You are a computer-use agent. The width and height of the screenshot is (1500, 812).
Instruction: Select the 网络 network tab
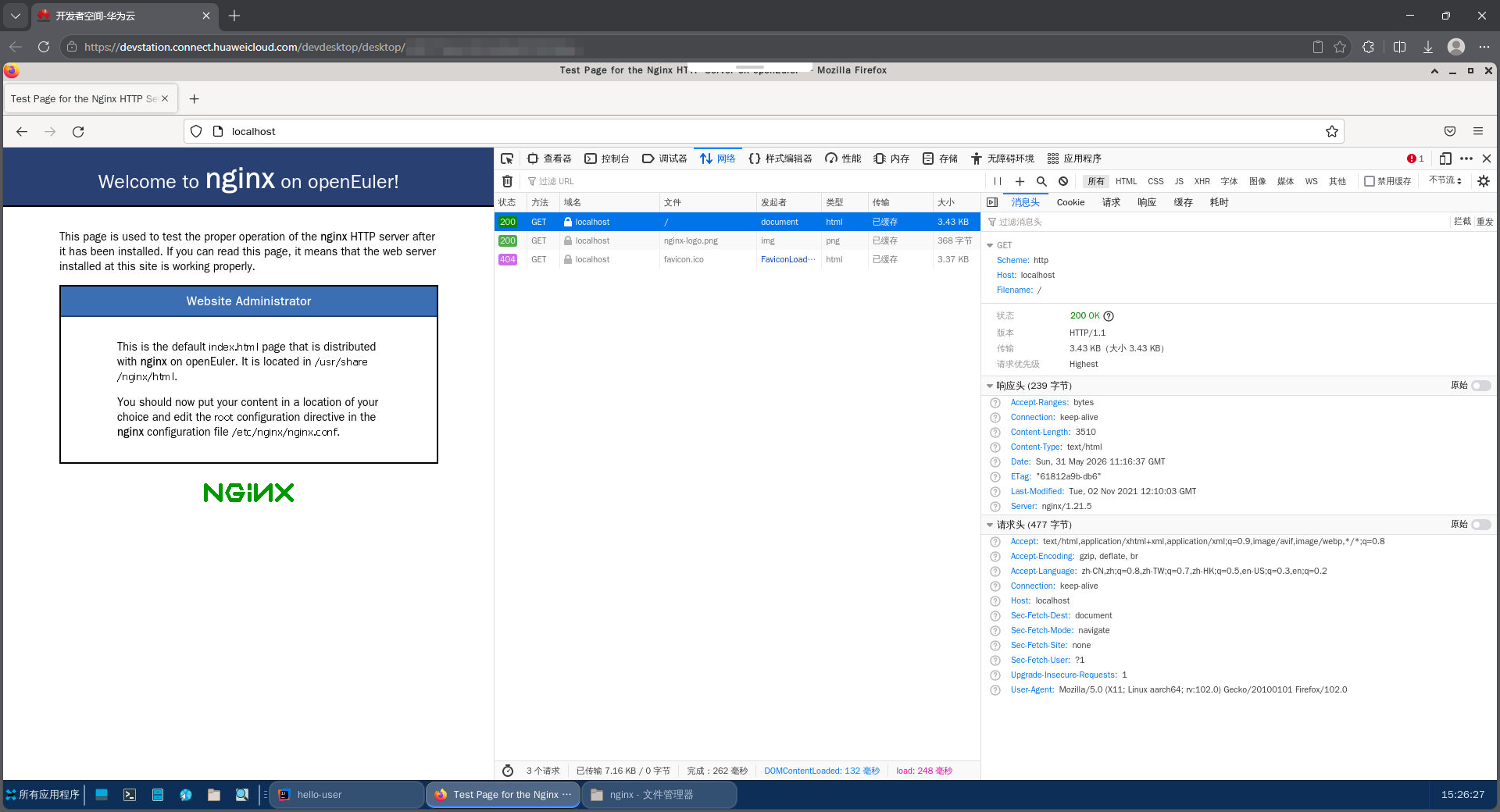(x=718, y=158)
